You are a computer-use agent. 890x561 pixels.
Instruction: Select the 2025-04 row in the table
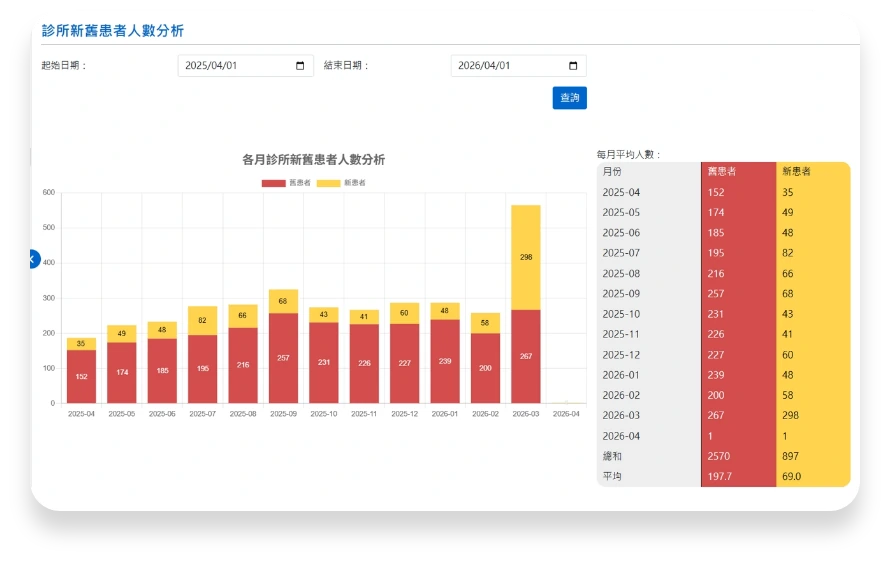tap(724, 192)
